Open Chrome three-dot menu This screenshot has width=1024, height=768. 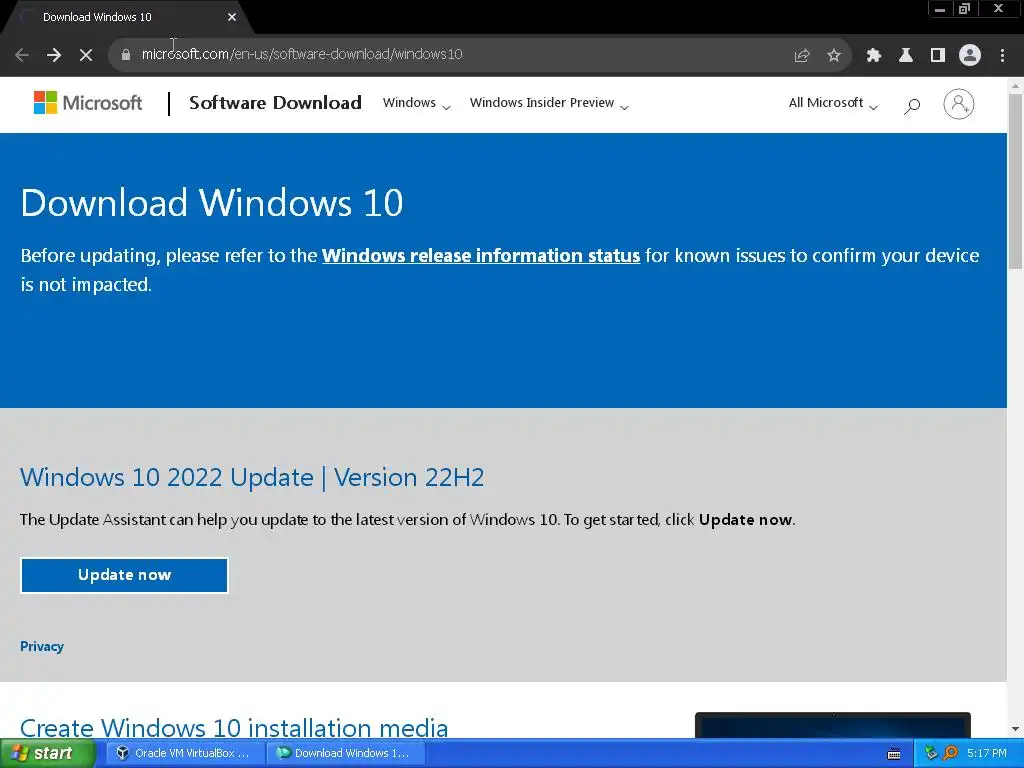coord(1002,55)
